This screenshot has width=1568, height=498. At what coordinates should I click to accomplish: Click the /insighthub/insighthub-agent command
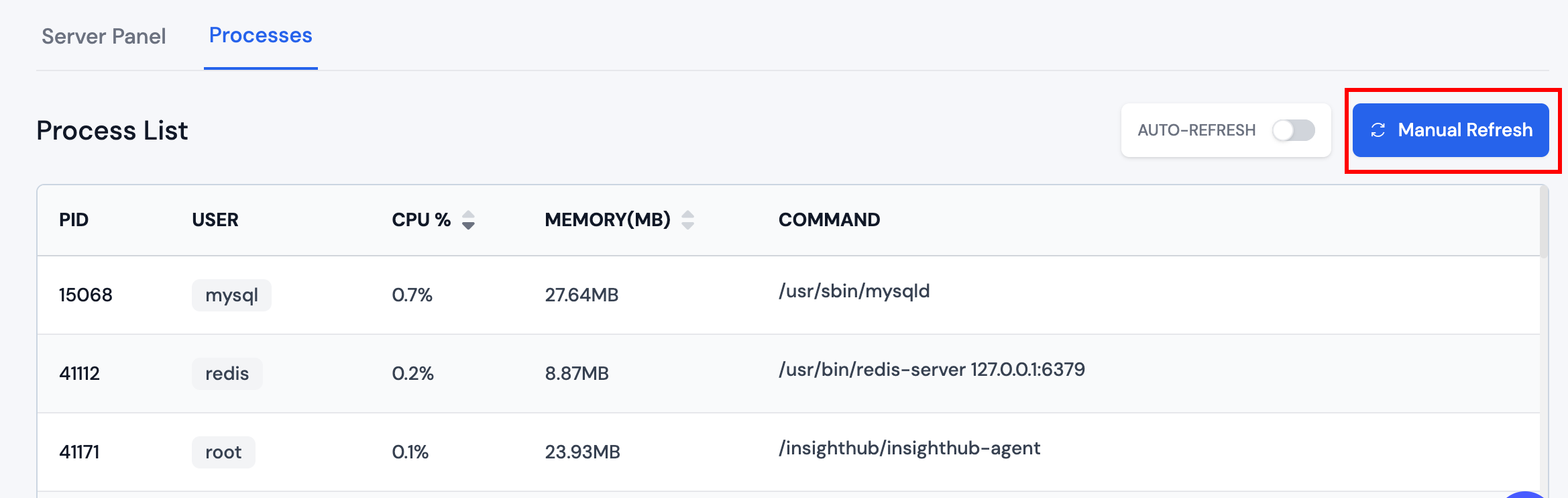[x=909, y=448]
